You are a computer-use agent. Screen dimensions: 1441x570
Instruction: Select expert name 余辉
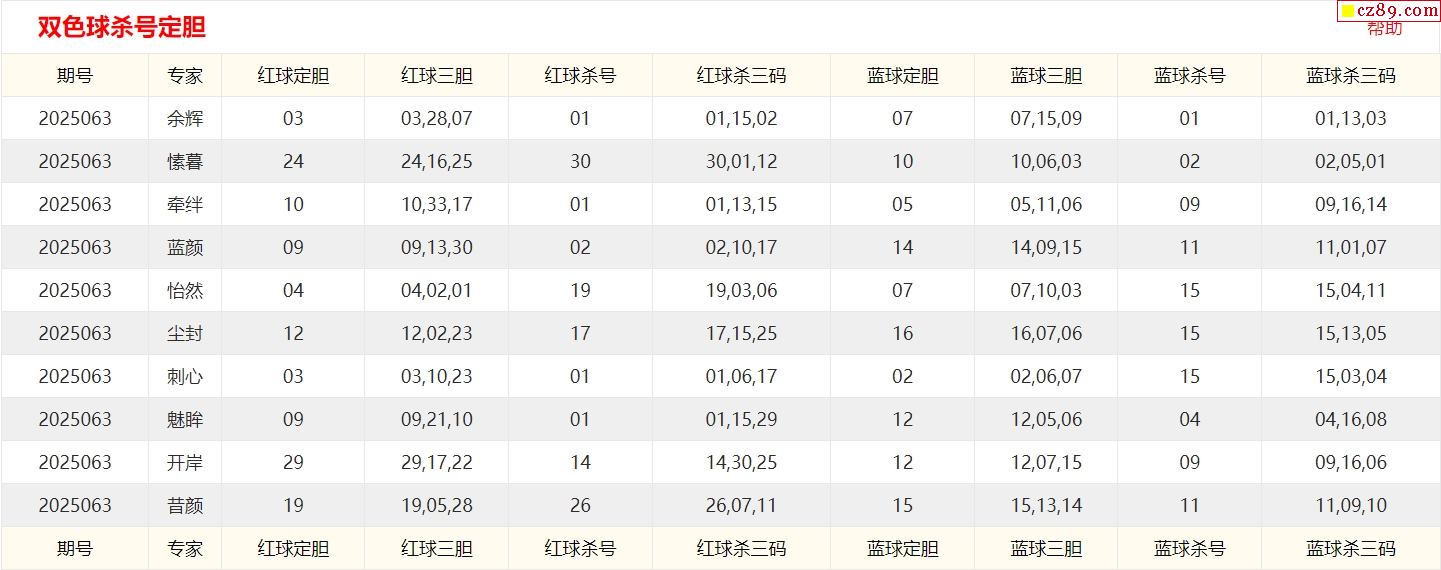point(185,118)
